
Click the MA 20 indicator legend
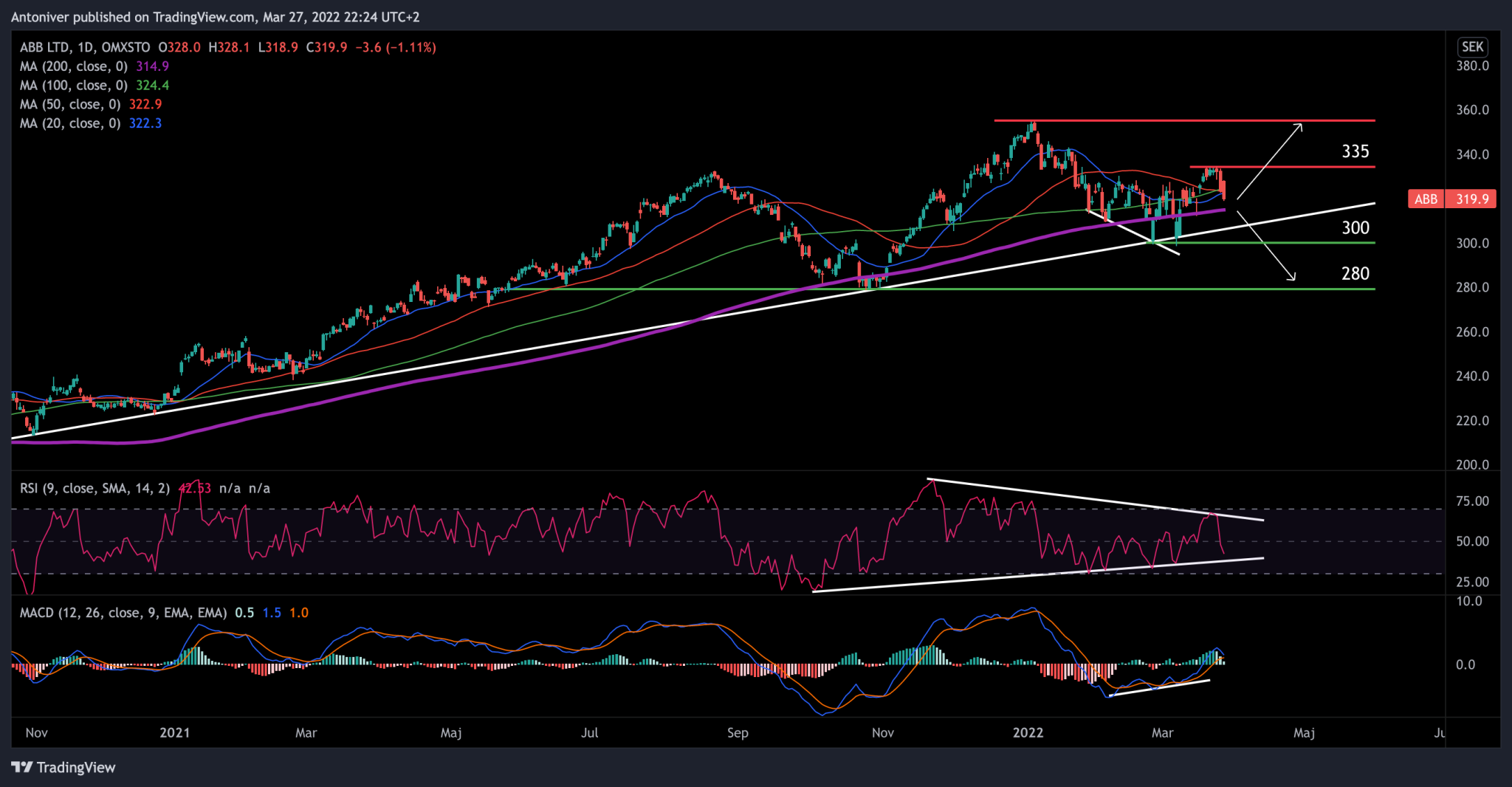click(x=69, y=124)
